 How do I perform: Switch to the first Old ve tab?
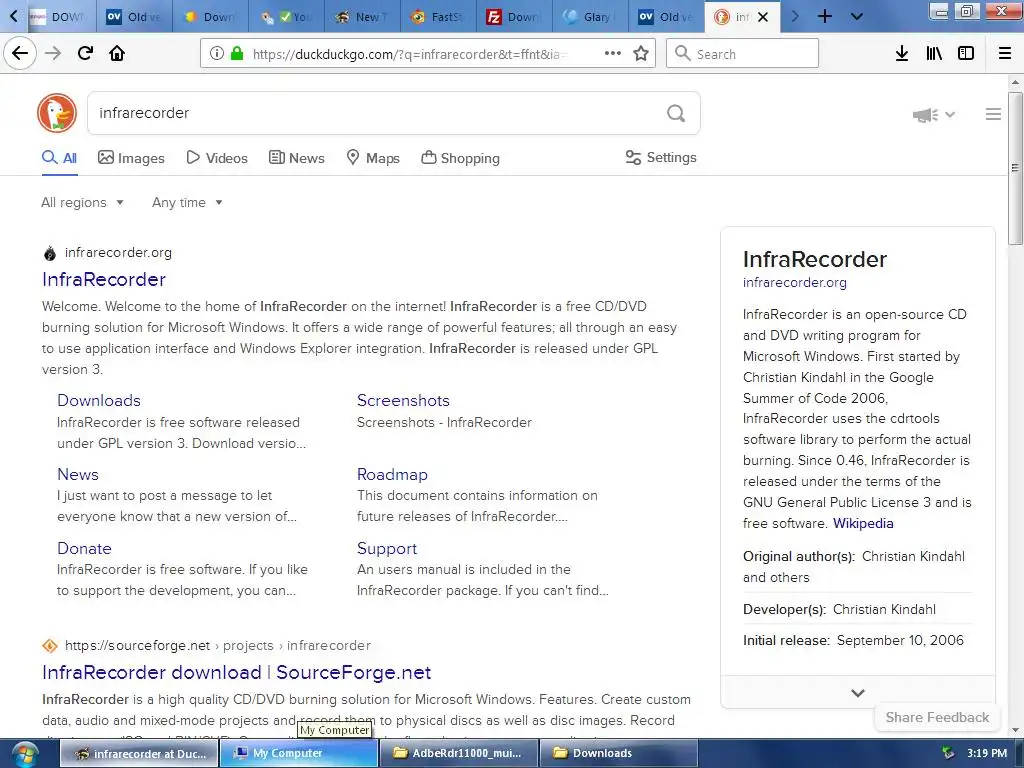(x=133, y=17)
